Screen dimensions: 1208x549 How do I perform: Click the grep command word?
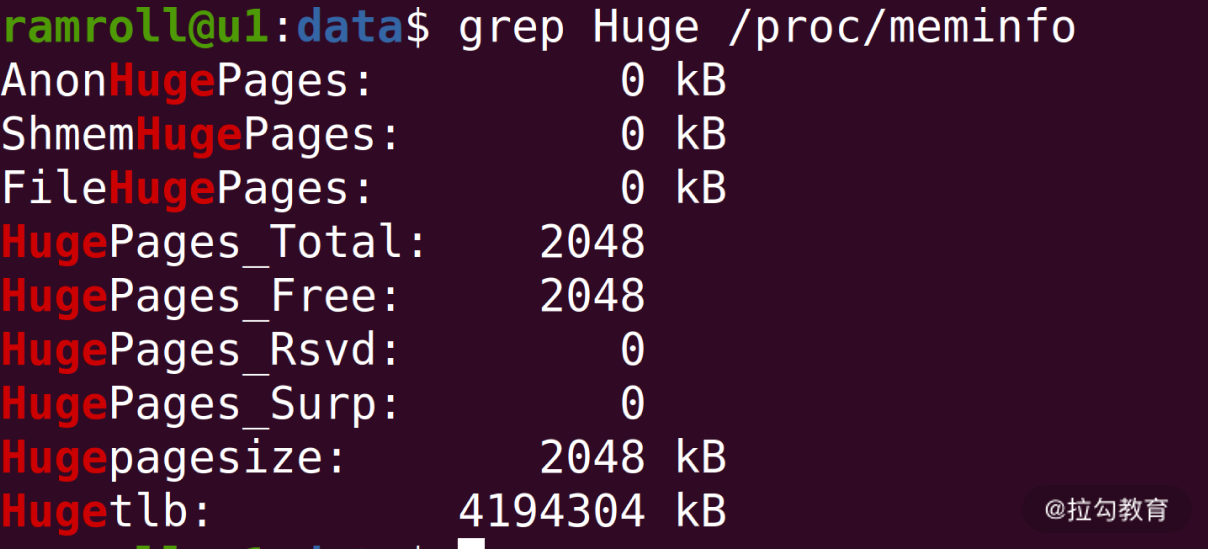pos(511,27)
